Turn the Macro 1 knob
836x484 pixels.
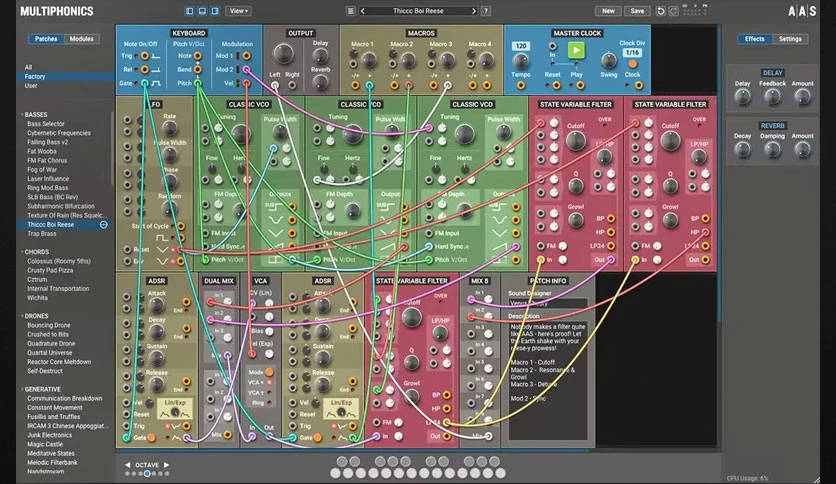point(369,60)
